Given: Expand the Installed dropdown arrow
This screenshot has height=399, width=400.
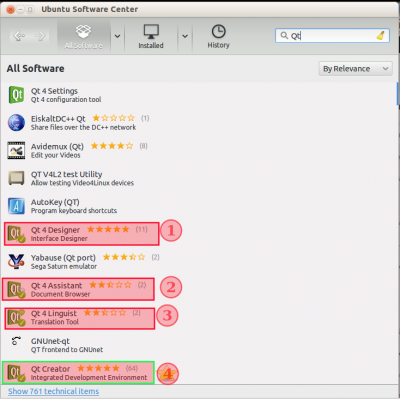Looking at the screenshot, I should [x=185, y=36].
